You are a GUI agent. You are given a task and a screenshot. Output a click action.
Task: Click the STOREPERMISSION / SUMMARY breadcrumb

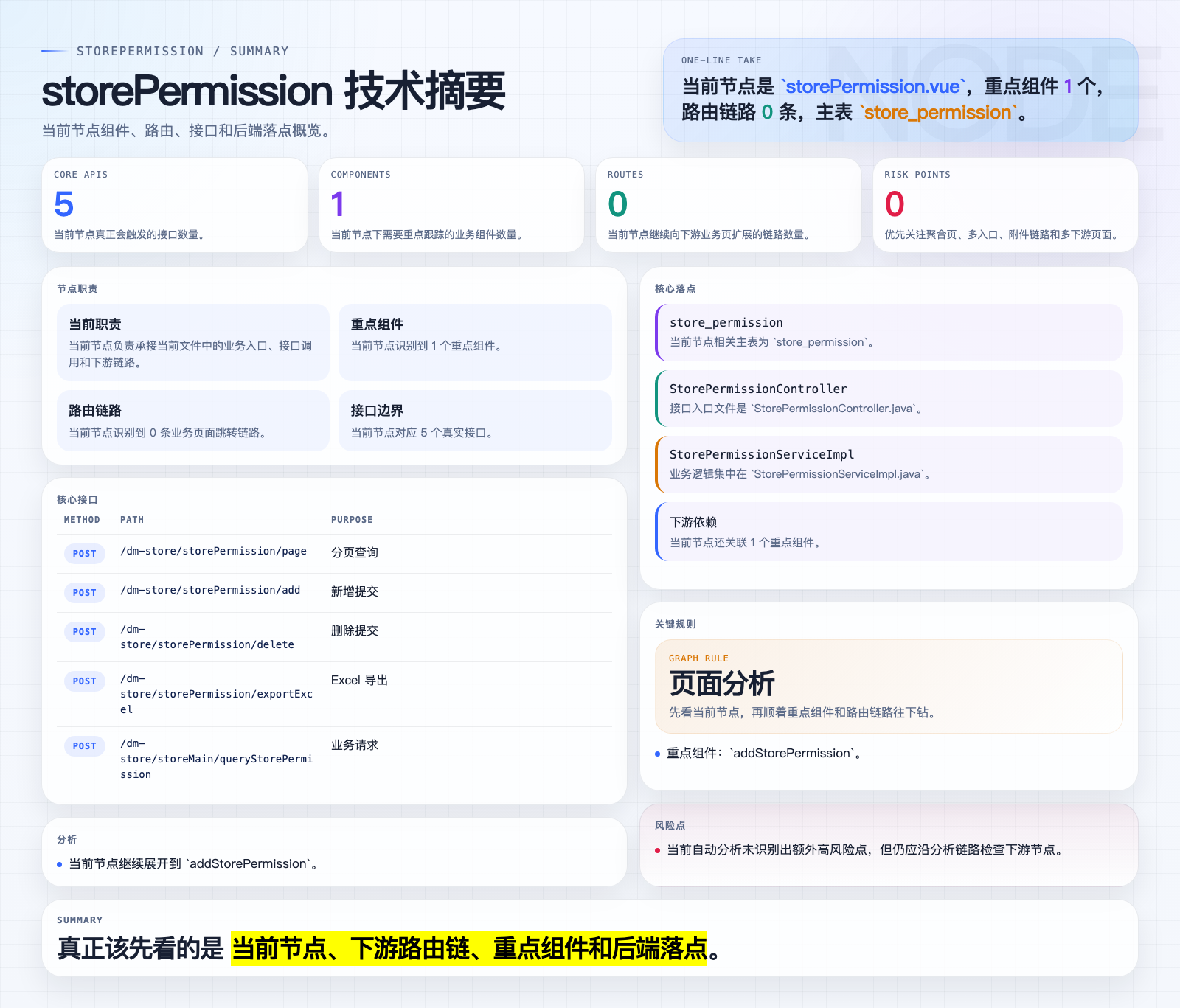click(183, 51)
